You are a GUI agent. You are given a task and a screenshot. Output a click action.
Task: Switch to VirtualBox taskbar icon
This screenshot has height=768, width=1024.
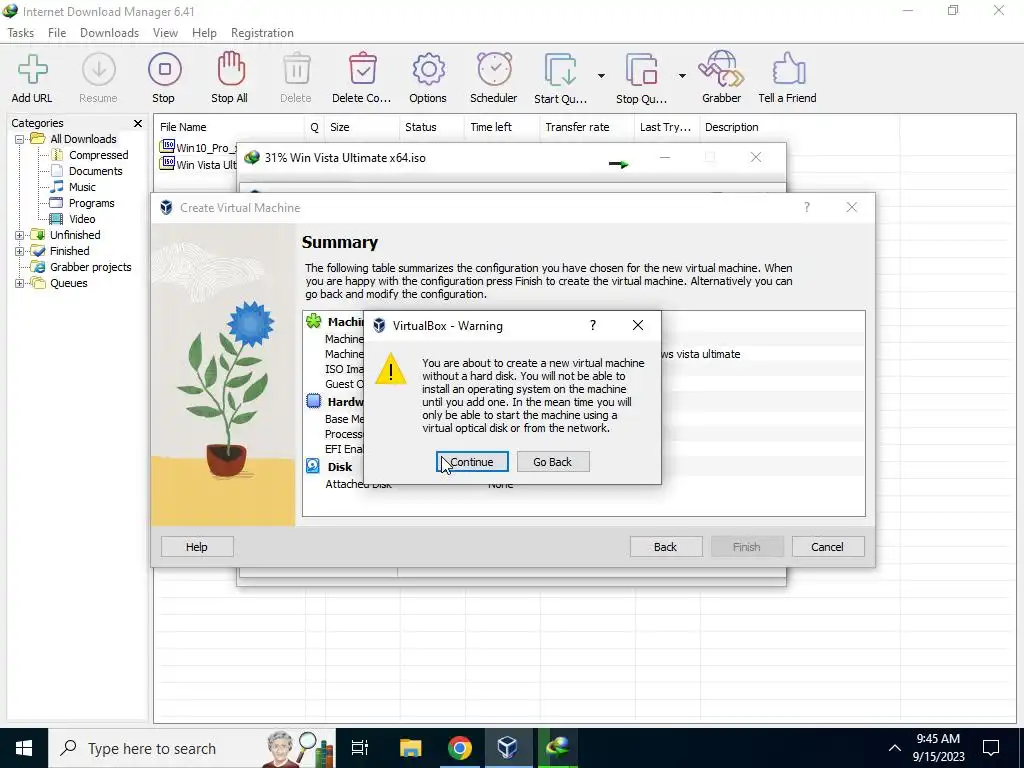508,748
